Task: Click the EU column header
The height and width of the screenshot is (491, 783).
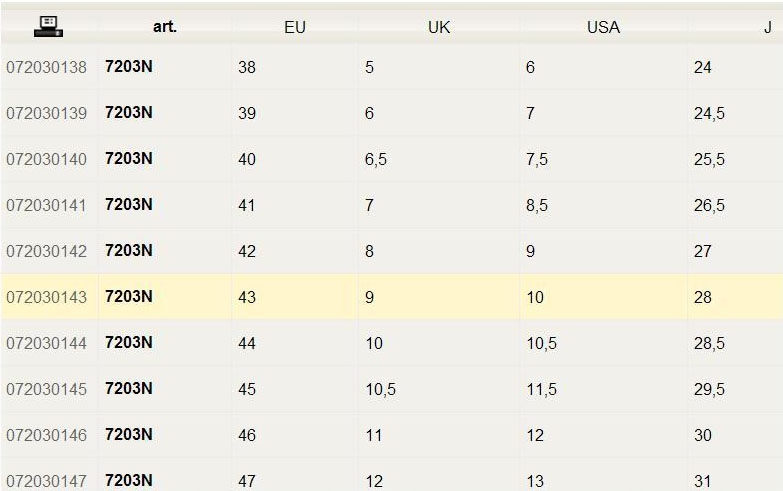Action: 295,27
